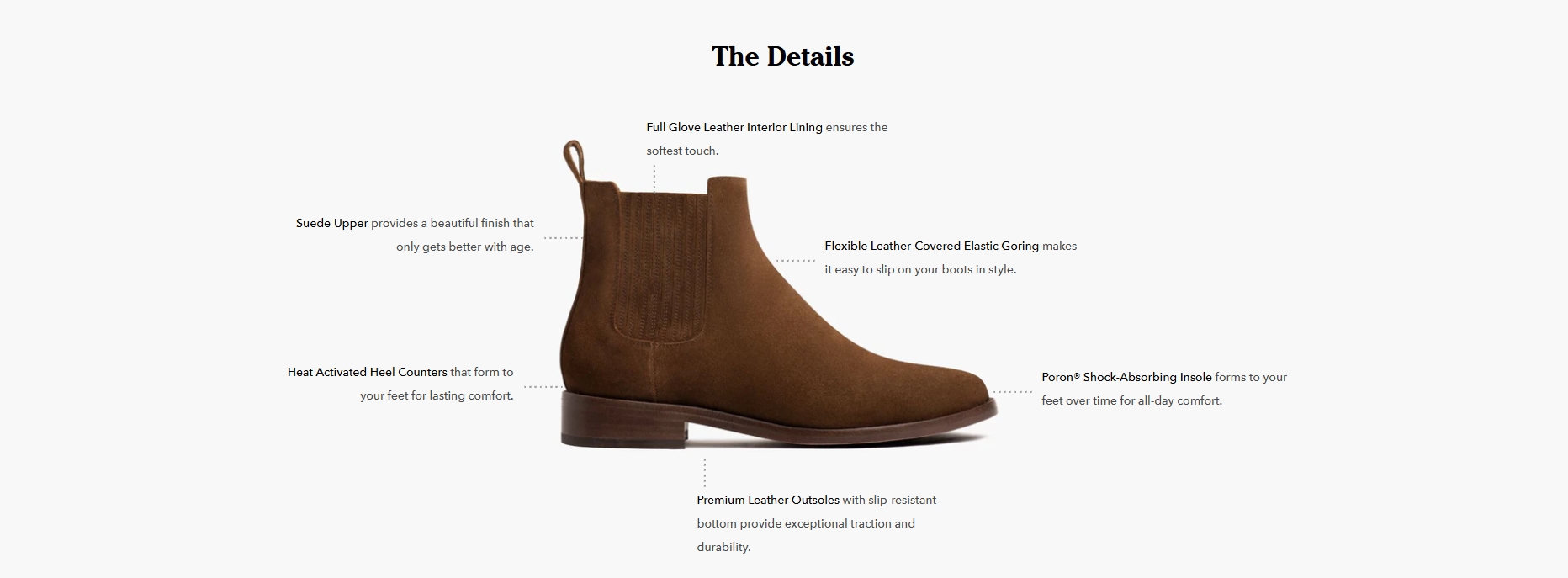Click the dotted line below the boot outsole
This screenshot has height=578, width=1568.
[705, 473]
